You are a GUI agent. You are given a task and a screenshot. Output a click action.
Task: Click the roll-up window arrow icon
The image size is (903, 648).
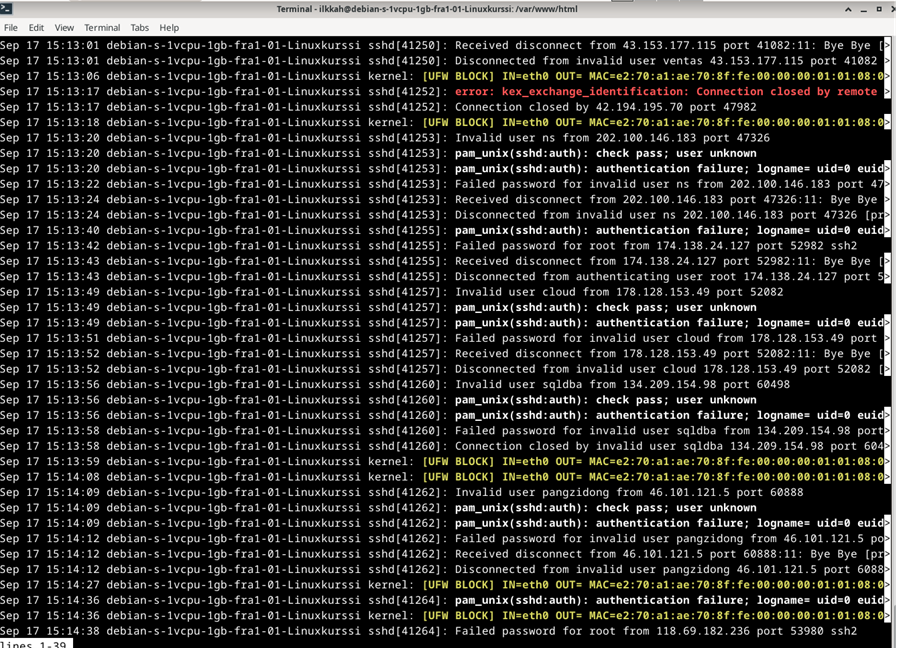pyautogui.click(x=849, y=9)
